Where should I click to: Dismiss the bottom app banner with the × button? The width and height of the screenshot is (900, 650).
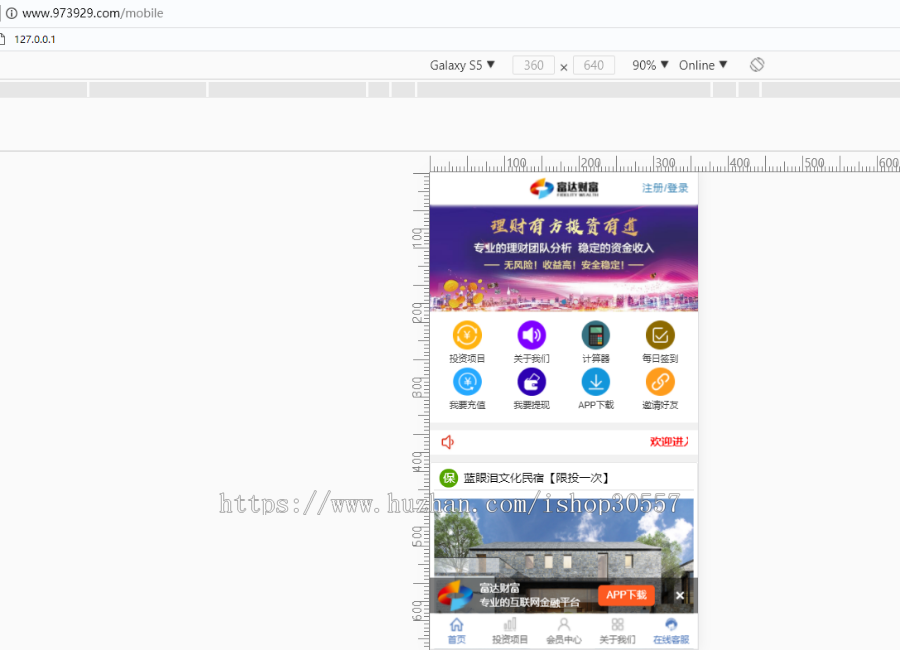[680, 595]
